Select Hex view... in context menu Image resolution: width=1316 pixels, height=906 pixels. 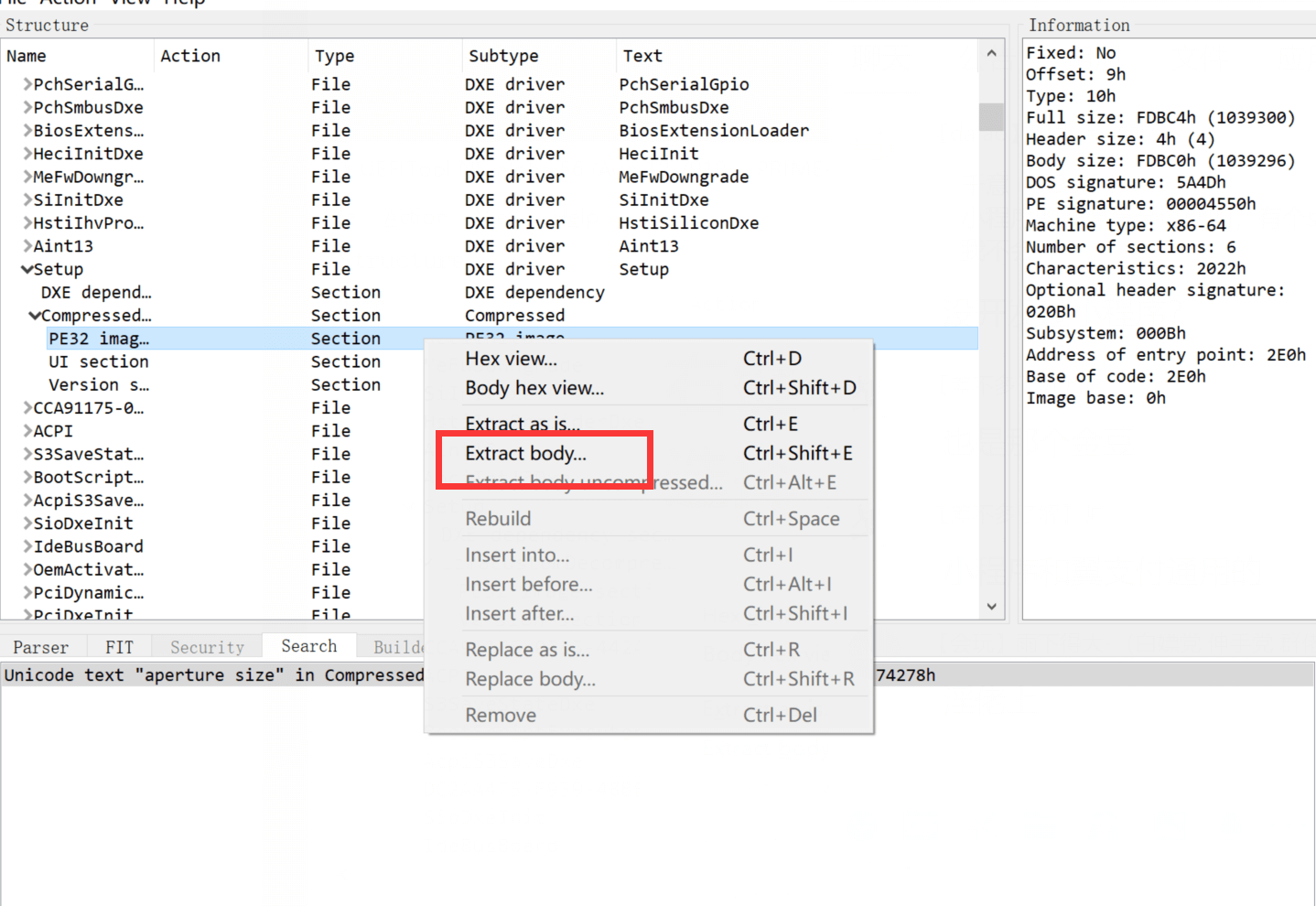point(511,359)
